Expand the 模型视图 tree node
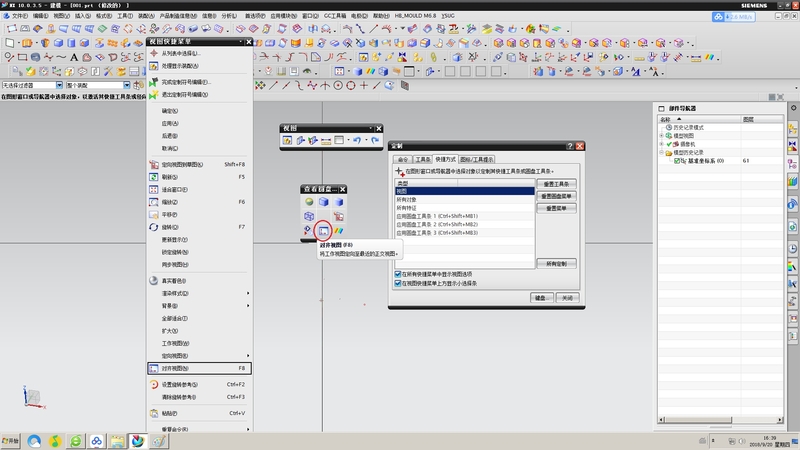800x450 pixels. (x=662, y=136)
